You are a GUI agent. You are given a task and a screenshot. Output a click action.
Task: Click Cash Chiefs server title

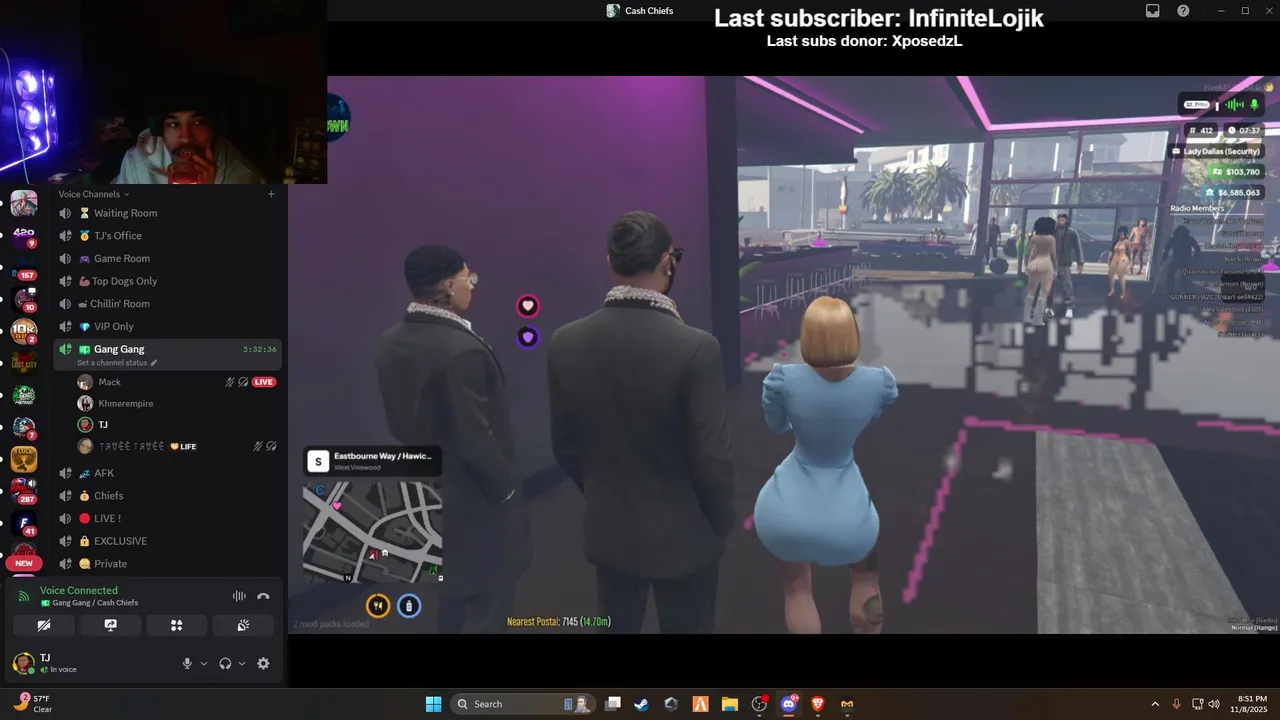(640, 11)
